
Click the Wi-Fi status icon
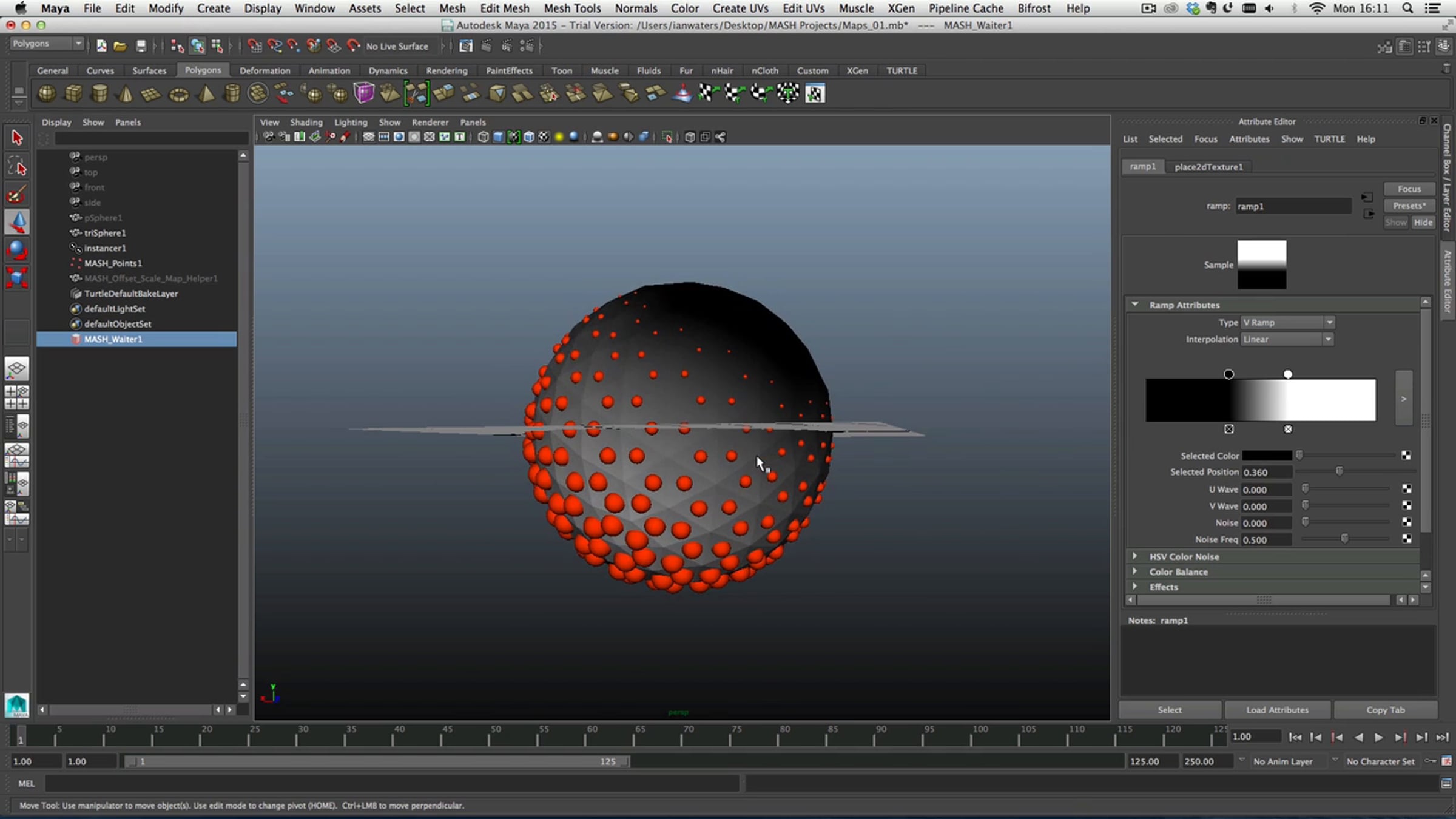pos(1317,8)
